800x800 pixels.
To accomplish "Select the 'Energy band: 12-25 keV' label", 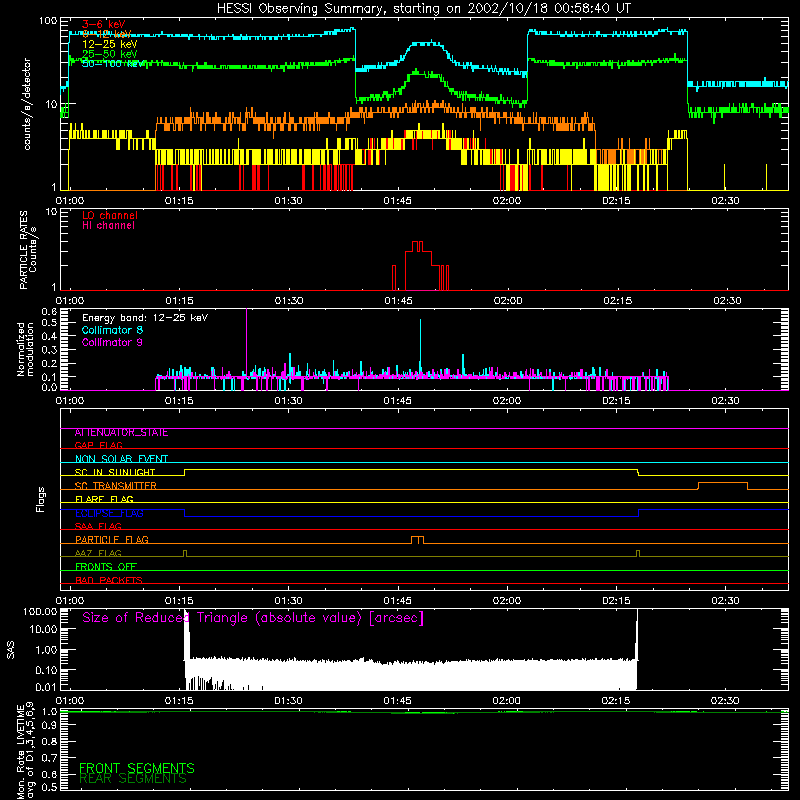I will [x=145, y=318].
